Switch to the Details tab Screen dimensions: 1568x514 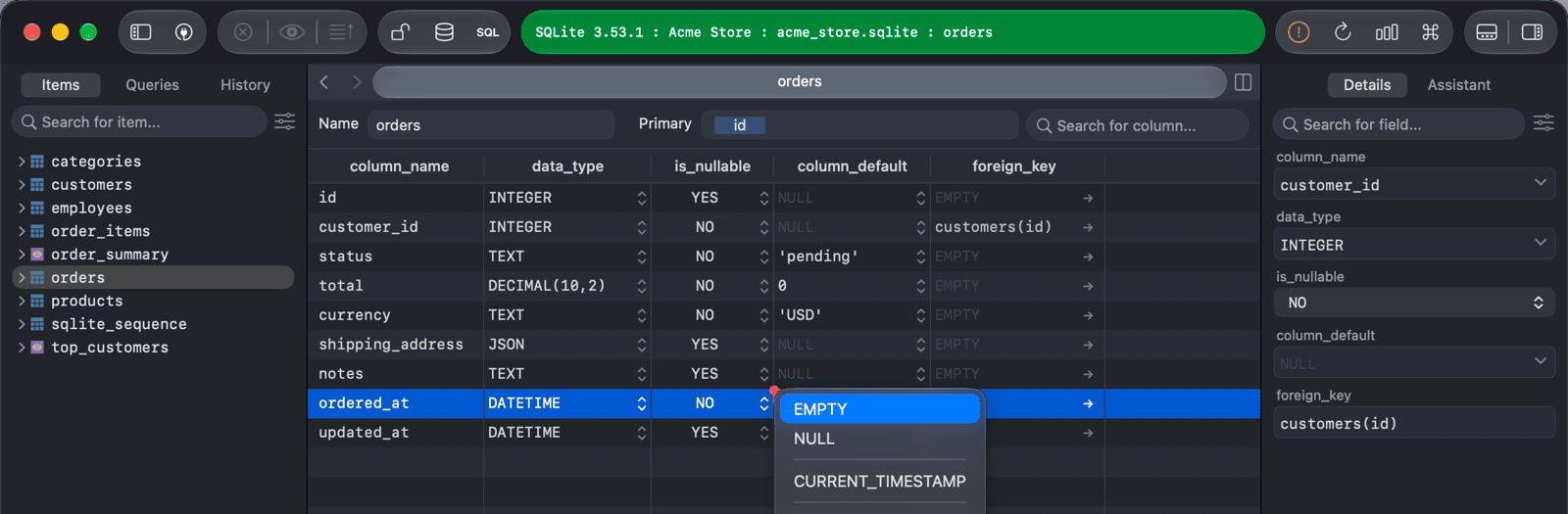pyautogui.click(x=1367, y=85)
